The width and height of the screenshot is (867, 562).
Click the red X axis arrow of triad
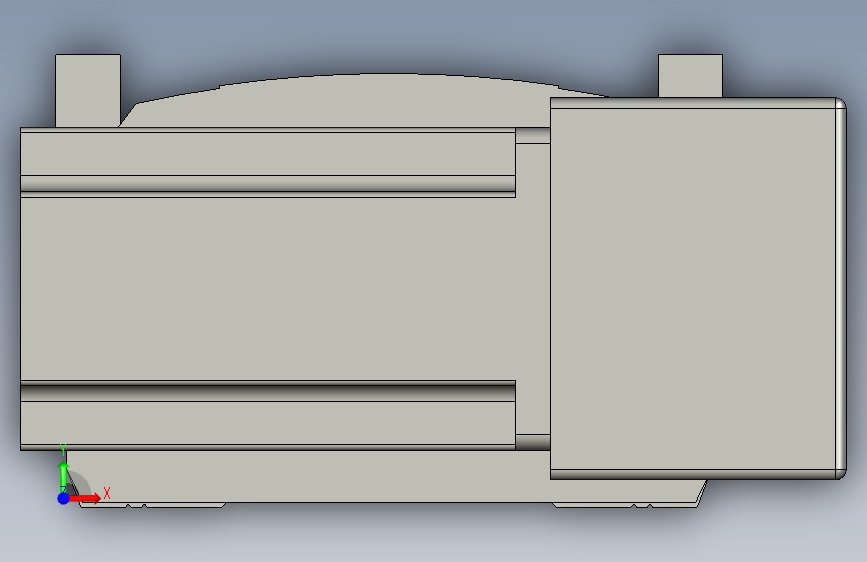point(85,498)
